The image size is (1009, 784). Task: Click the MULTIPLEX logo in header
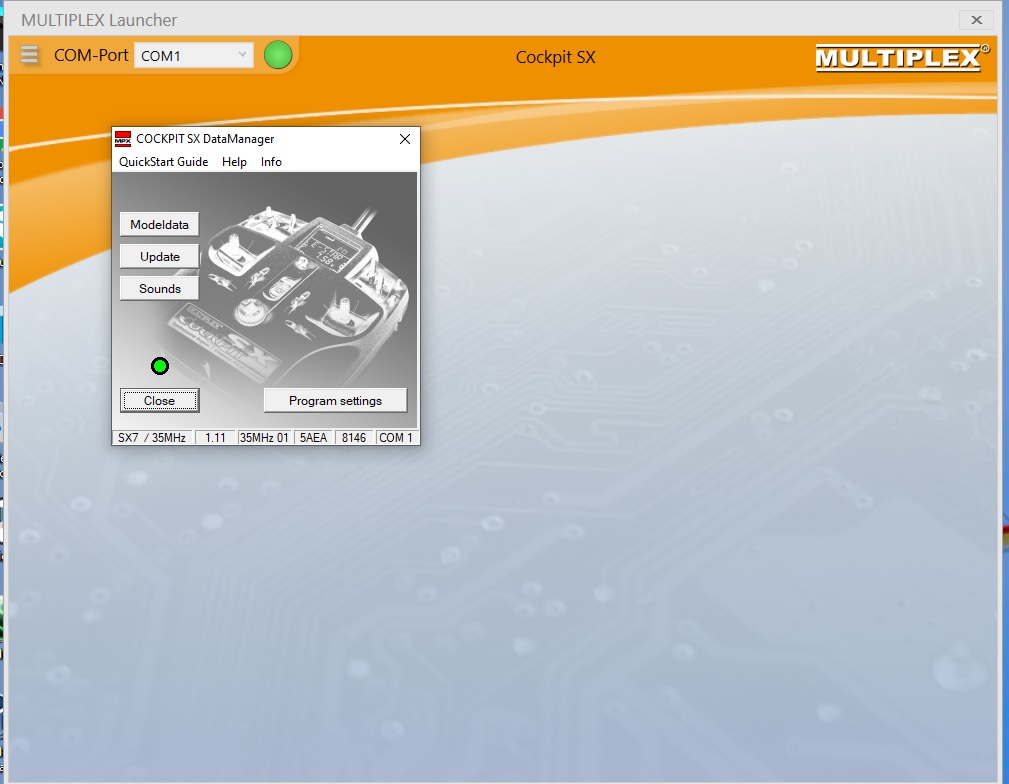click(x=901, y=58)
